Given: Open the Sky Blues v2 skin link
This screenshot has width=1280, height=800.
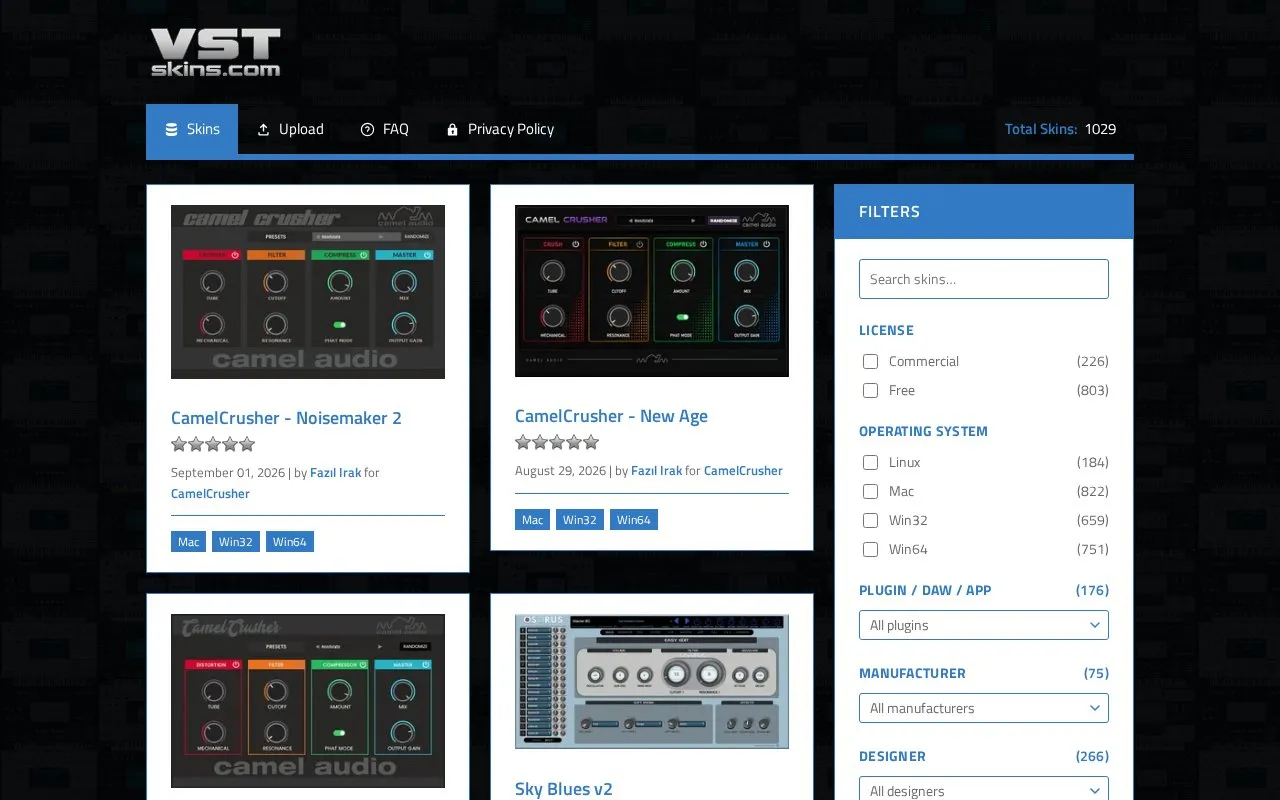Looking at the screenshot, I should 564,789.
